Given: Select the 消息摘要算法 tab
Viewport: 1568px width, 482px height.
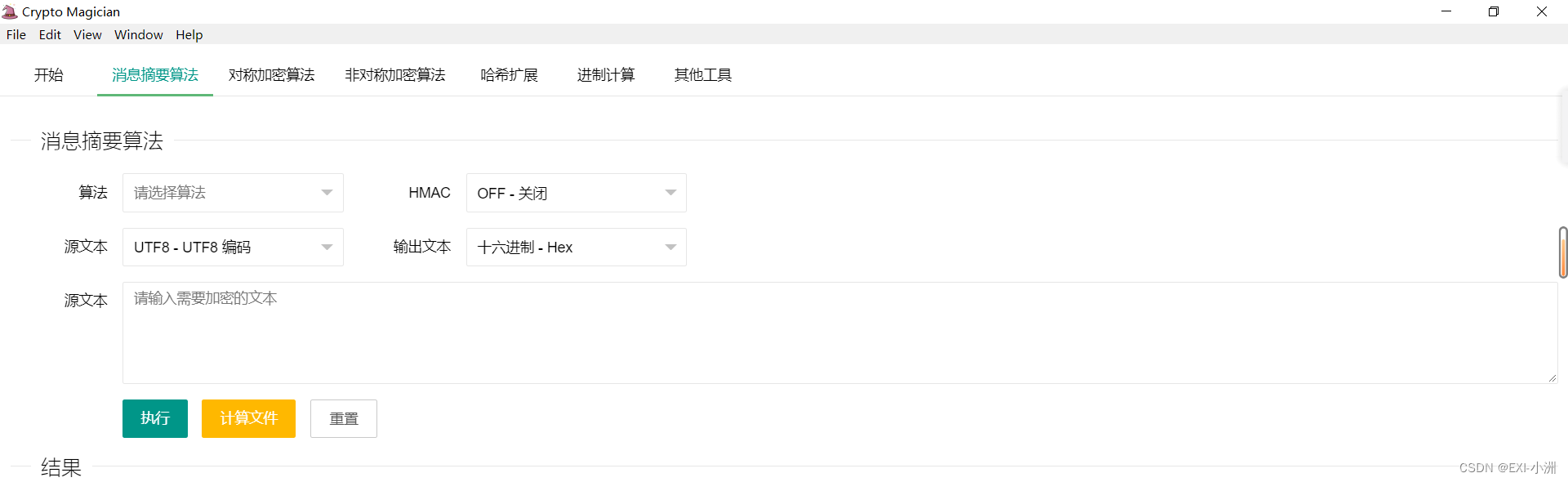Looking at the screenshot, I should pyautogui.click(x=155, y=75).
